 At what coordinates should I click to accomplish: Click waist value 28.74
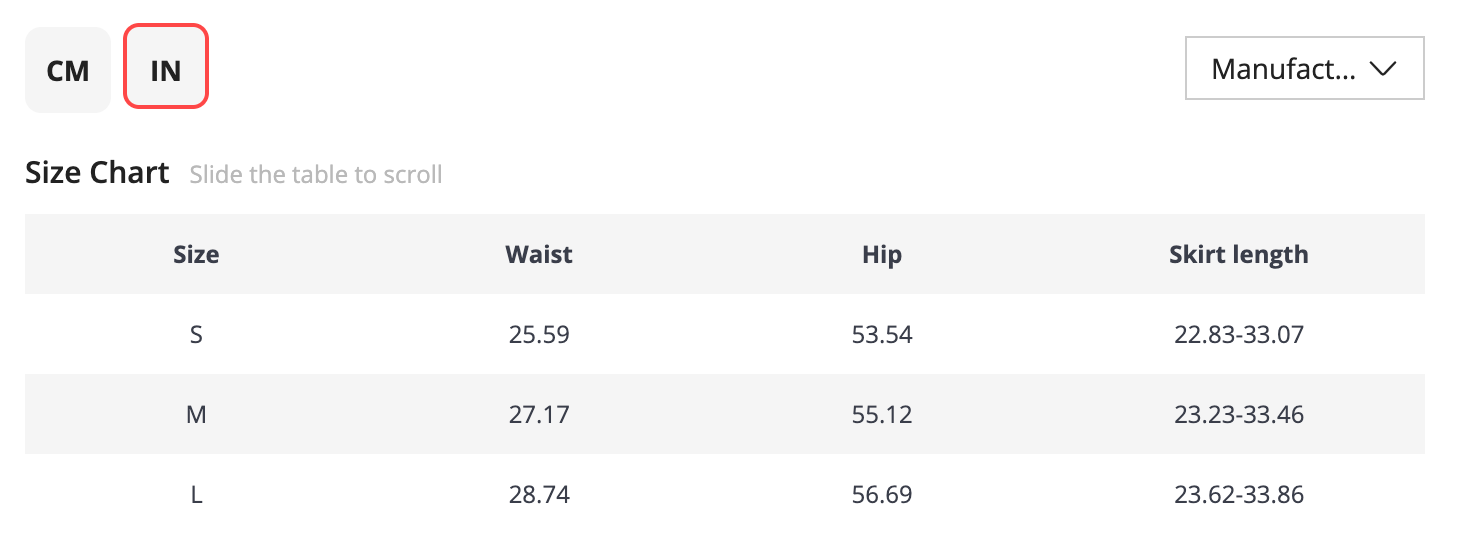(x=539, y=494)
